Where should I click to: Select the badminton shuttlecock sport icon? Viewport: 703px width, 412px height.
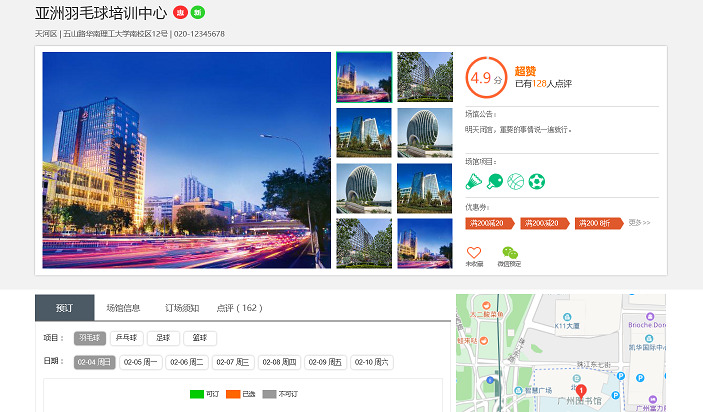(x=473, y=182)
